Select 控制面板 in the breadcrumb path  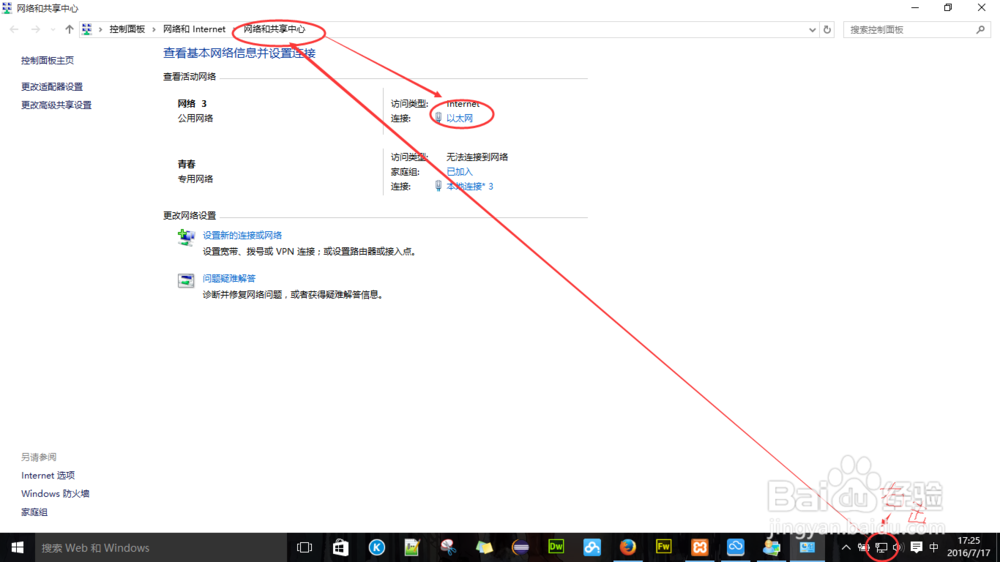[127, 29]
